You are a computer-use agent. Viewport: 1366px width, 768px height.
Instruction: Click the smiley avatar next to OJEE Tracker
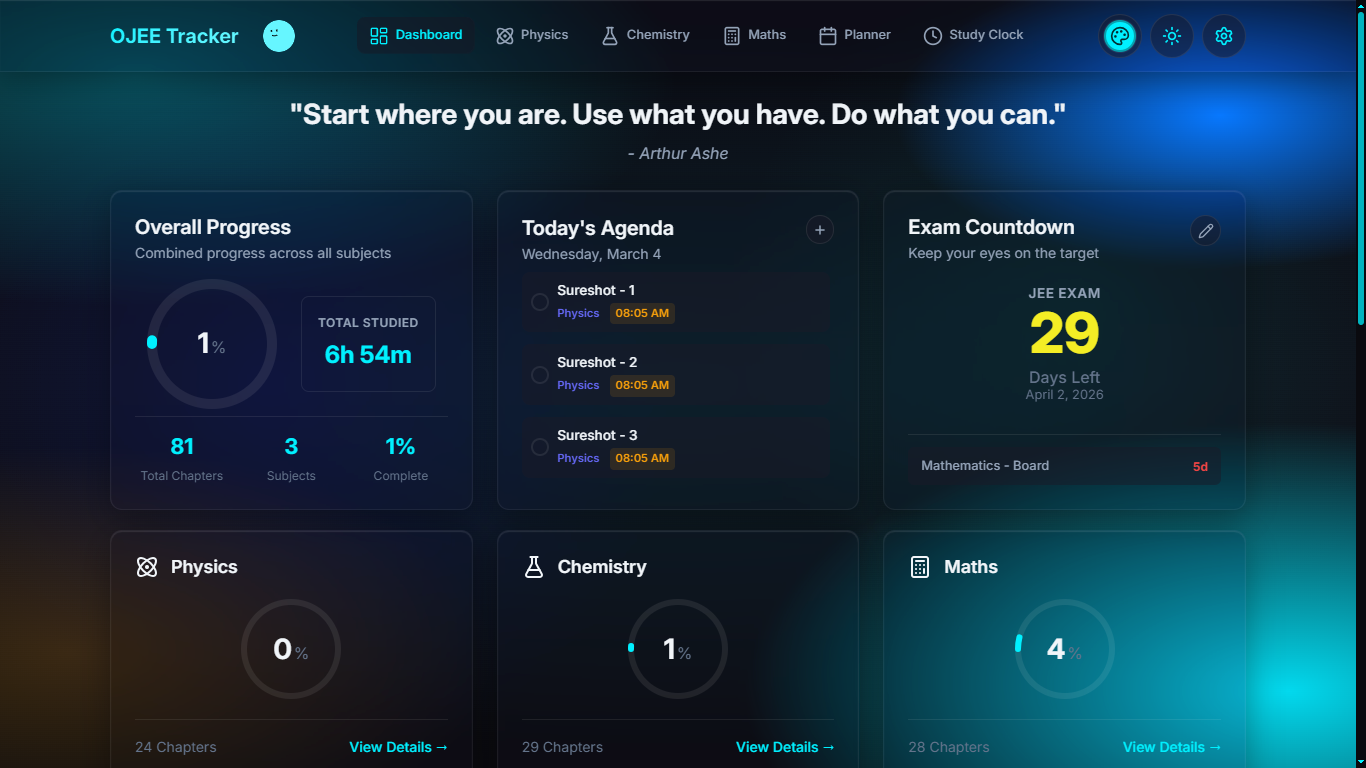(x=278, y=35)
